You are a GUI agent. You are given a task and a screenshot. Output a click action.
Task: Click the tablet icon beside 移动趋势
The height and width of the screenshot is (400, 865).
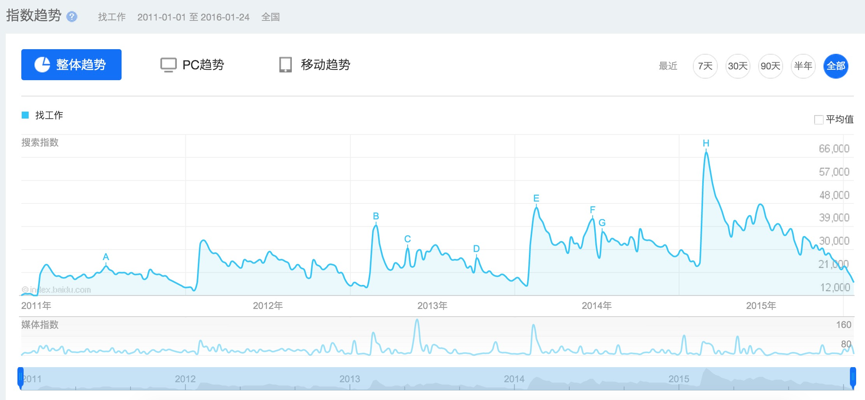pos(285,65)
